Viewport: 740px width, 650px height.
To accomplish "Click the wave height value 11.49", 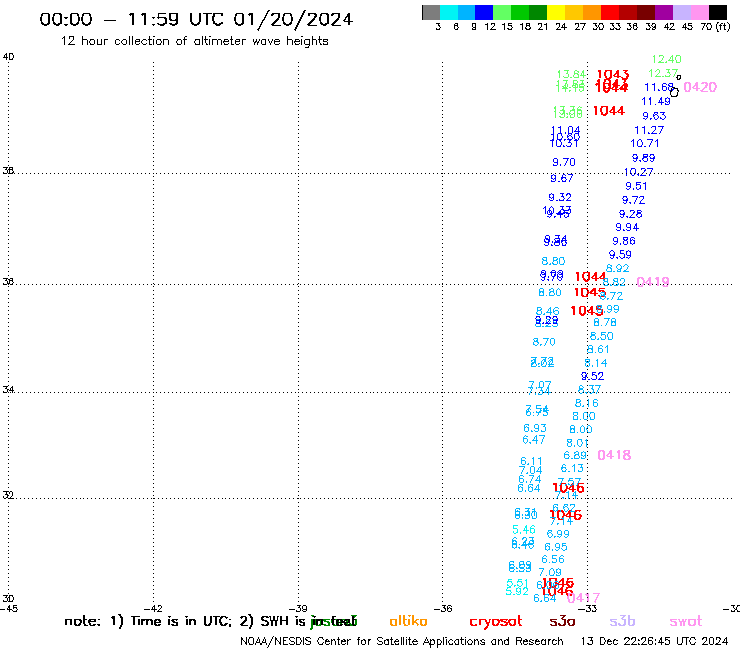I will point(656,101).
